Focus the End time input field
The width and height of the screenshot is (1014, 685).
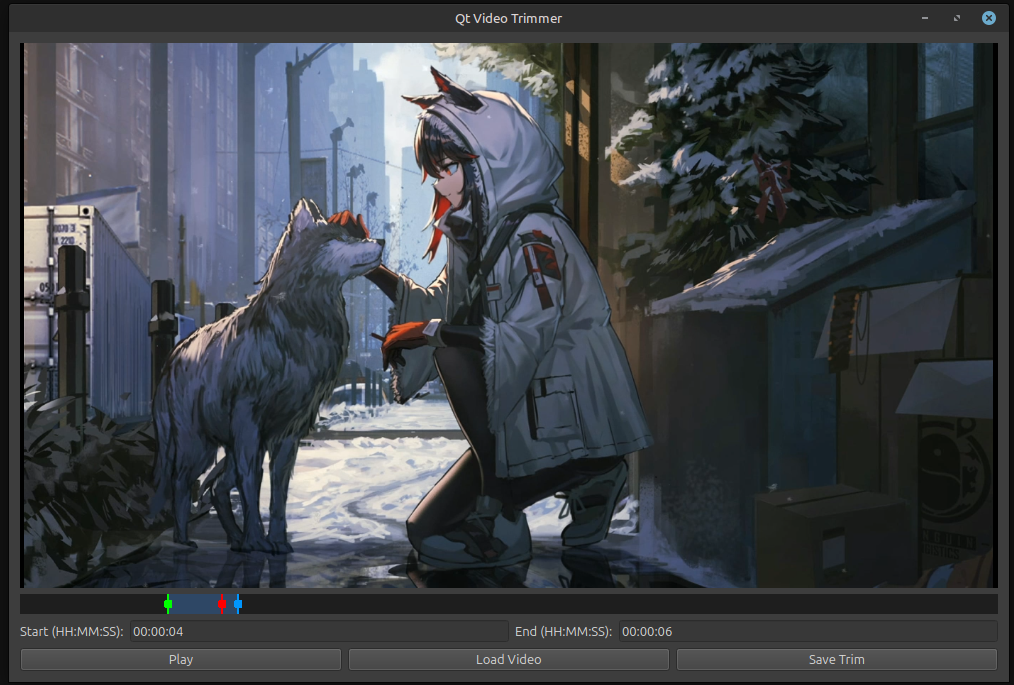808,631
